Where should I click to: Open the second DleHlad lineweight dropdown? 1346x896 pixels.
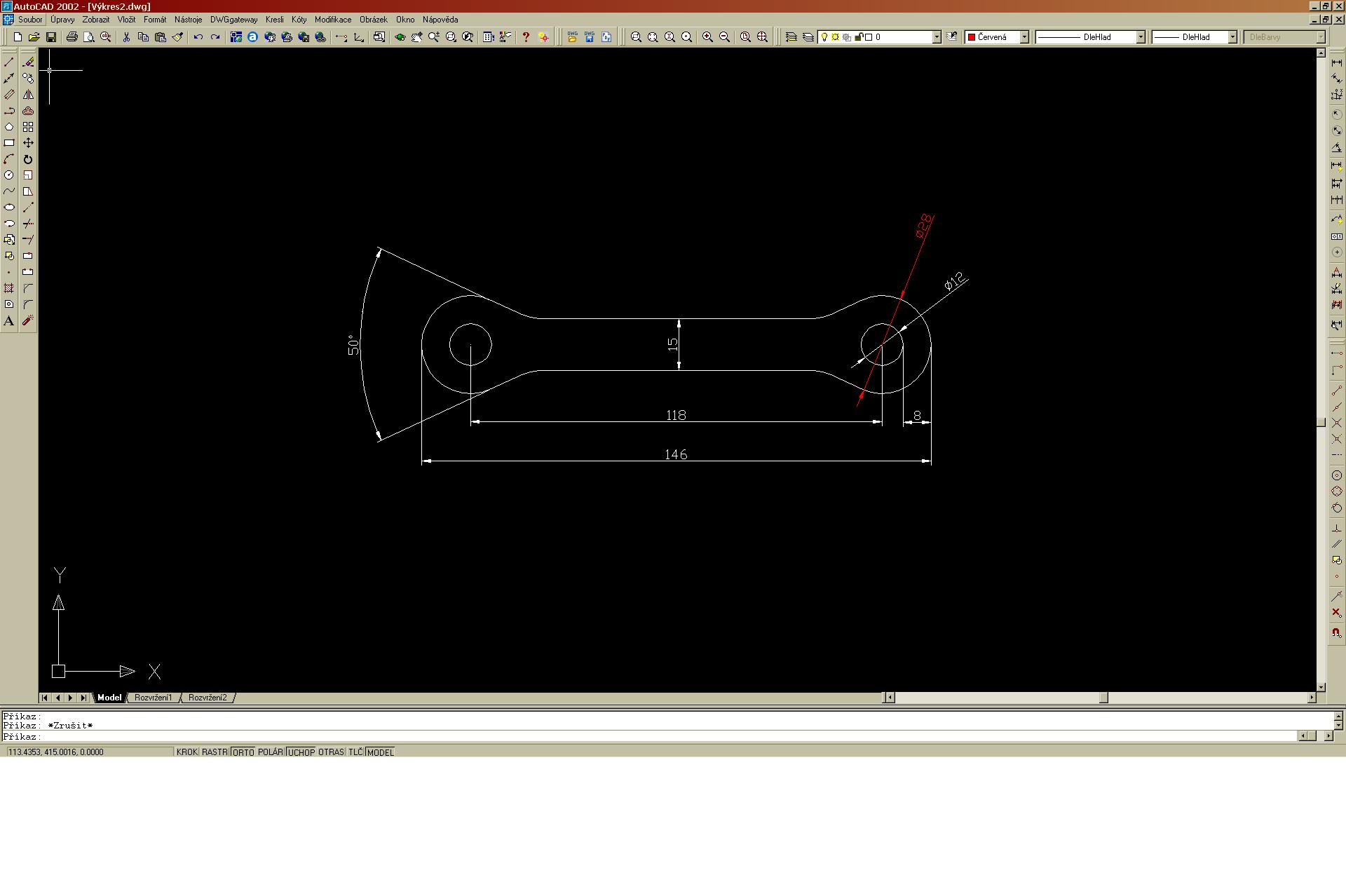pyautogui.click(x=1232, y=37)
